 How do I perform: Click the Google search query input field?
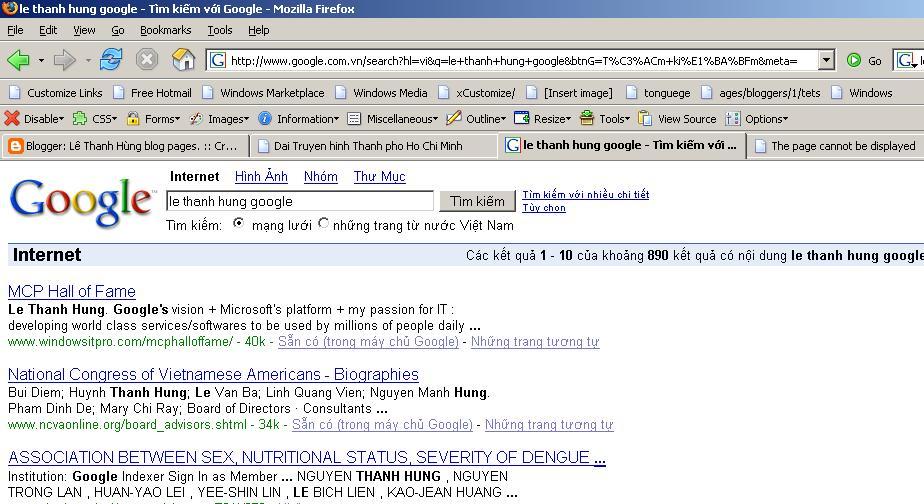click(300, 202)
